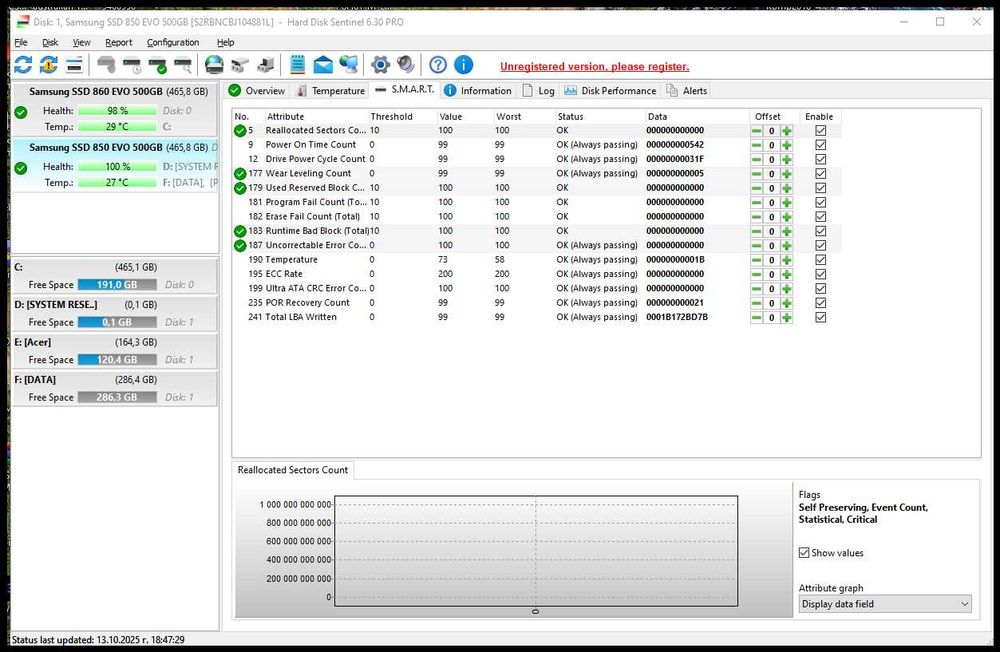Click the blue question mark help icon

pos(438,65)
